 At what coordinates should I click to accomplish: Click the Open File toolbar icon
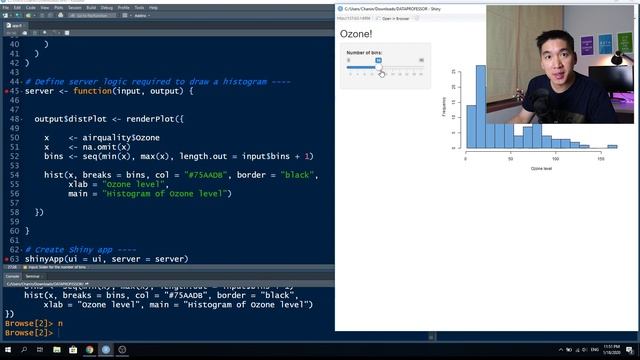(29, 16)
